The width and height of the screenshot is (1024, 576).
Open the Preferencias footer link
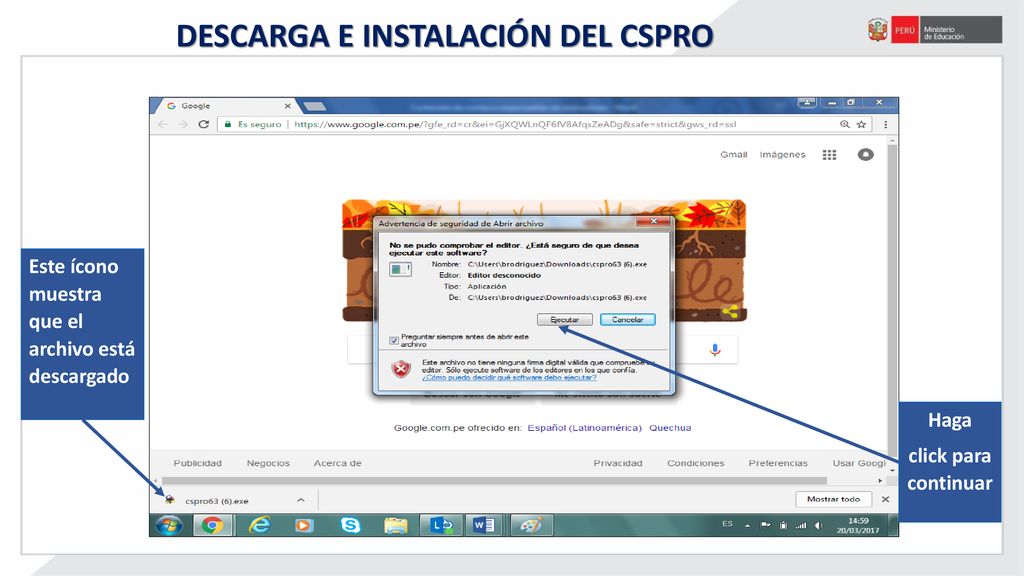click(x=778, y=463)
